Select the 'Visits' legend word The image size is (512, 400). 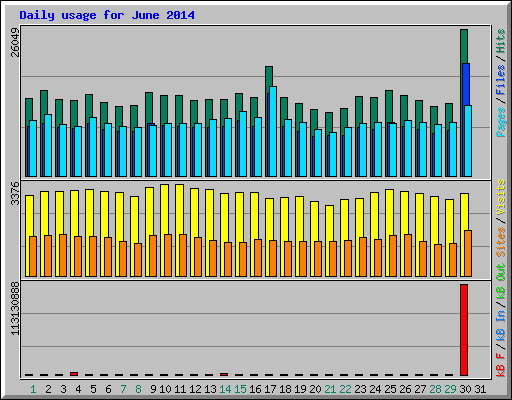(500, 197)
